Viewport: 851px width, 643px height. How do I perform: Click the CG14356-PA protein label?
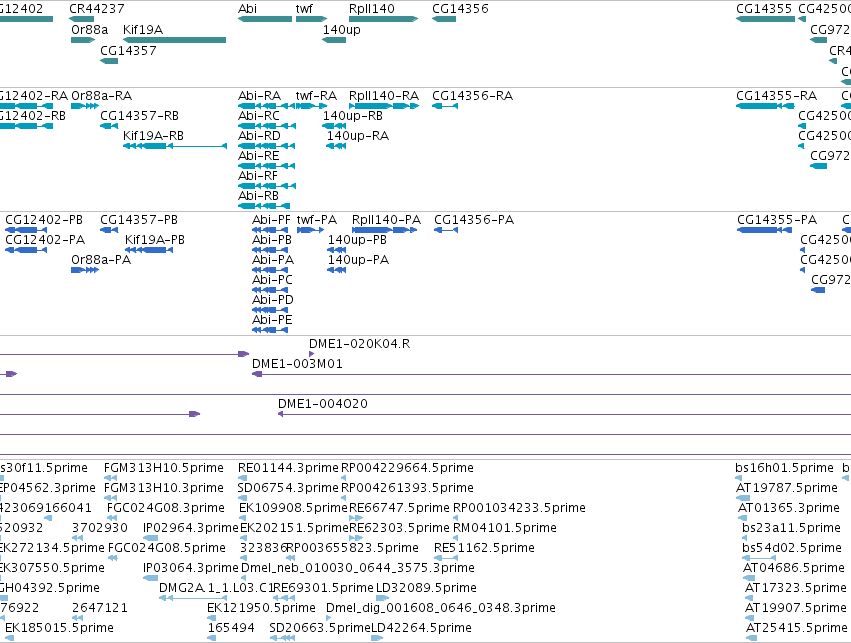tap(474, 220)
